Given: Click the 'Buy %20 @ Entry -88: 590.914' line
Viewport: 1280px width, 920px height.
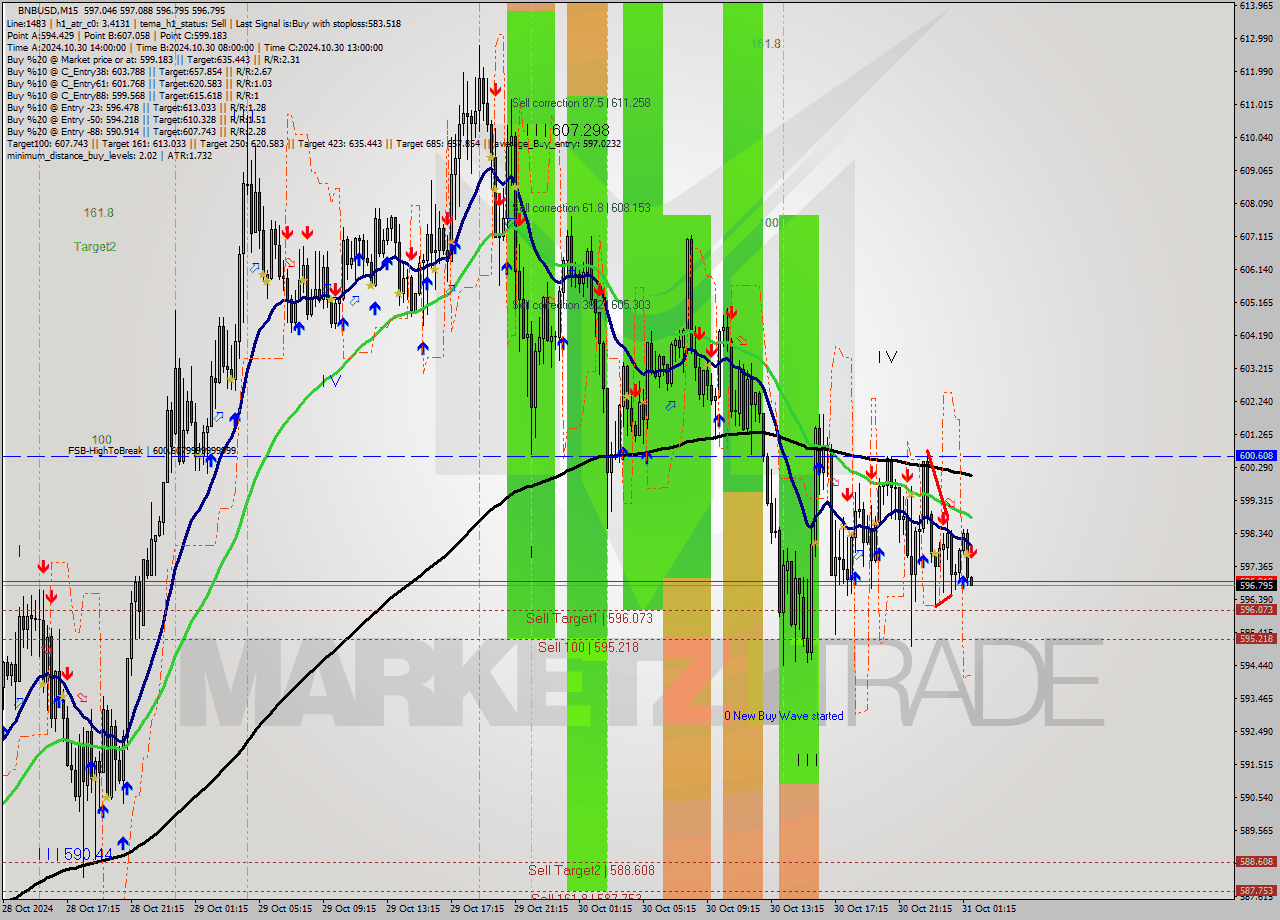Looking at the screenshot, I should pyautogui.click(x=136, y=131).
